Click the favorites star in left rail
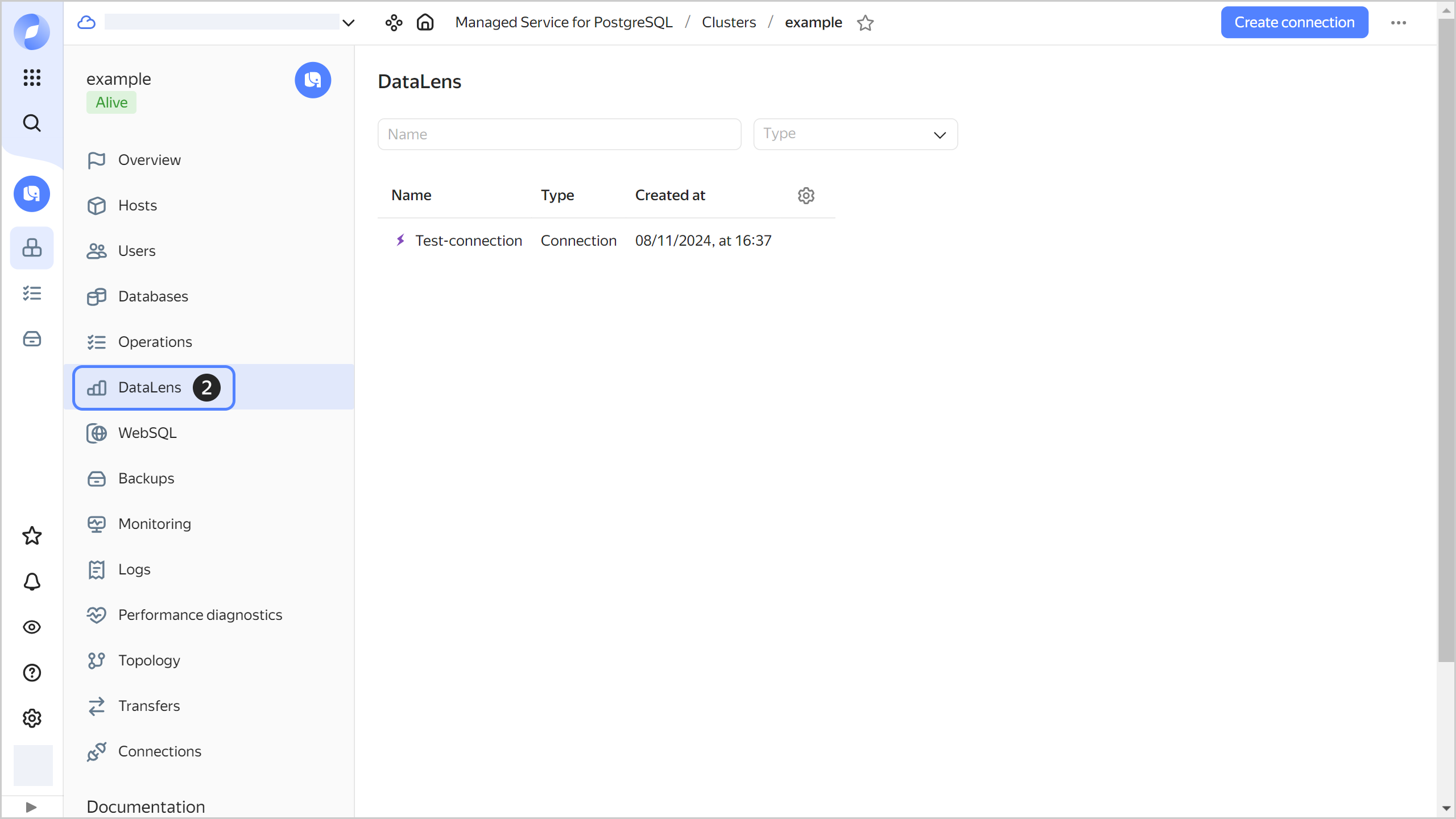 tap(32, 536)
